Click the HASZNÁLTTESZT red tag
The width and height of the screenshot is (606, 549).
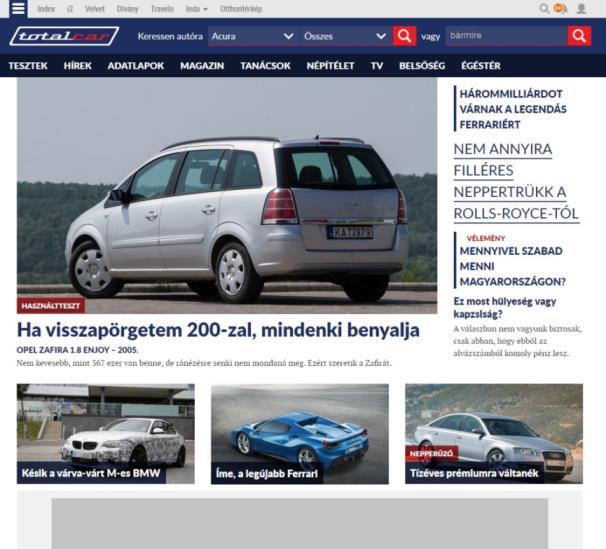point(51,306)
